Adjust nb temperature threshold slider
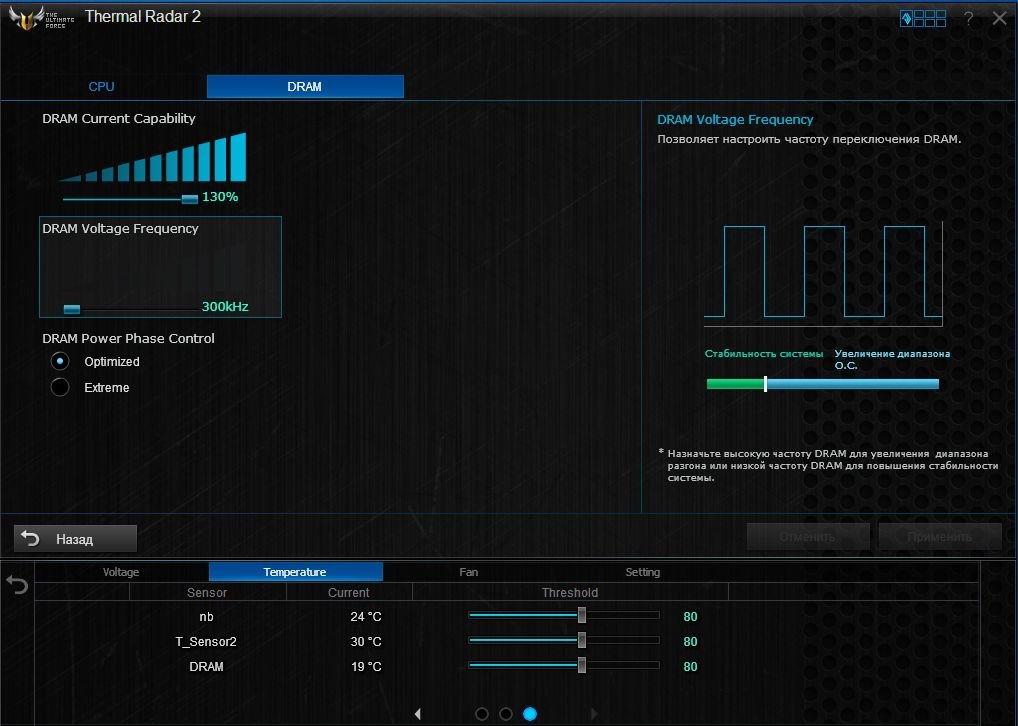1018x726 pixels. click(x=582, y=615)
